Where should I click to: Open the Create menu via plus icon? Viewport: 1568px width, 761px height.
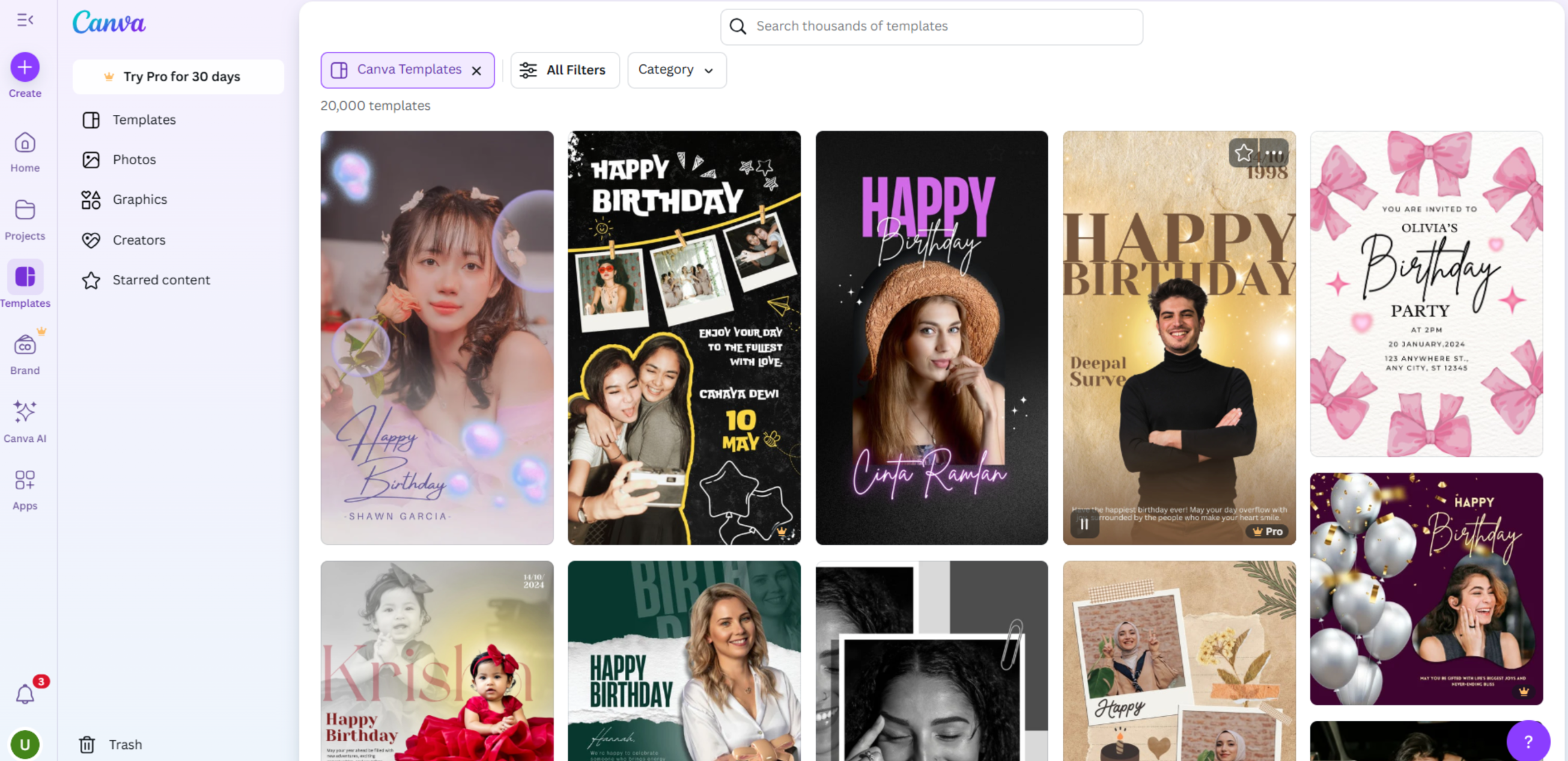click(25, 67)
